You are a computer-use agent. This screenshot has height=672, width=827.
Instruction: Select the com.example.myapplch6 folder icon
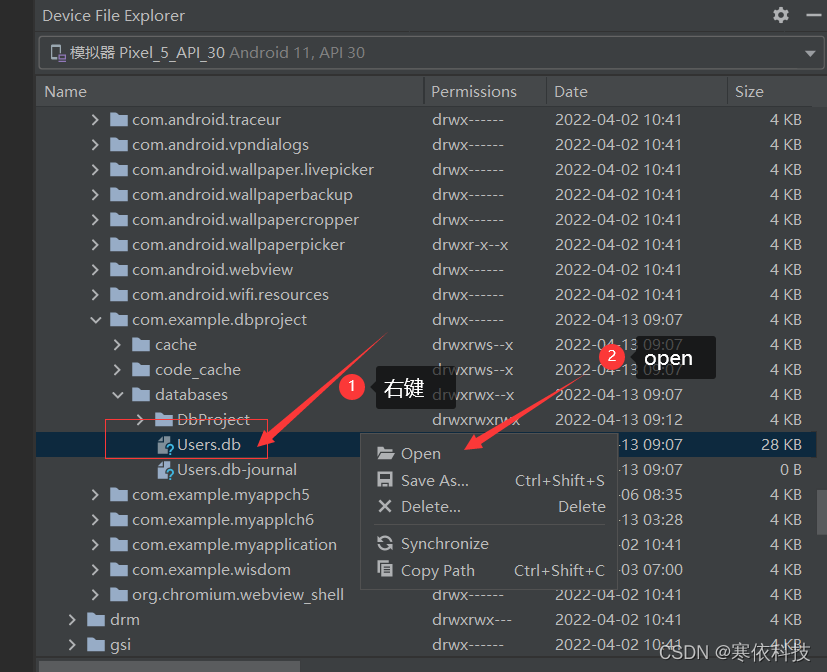(119, 520)
